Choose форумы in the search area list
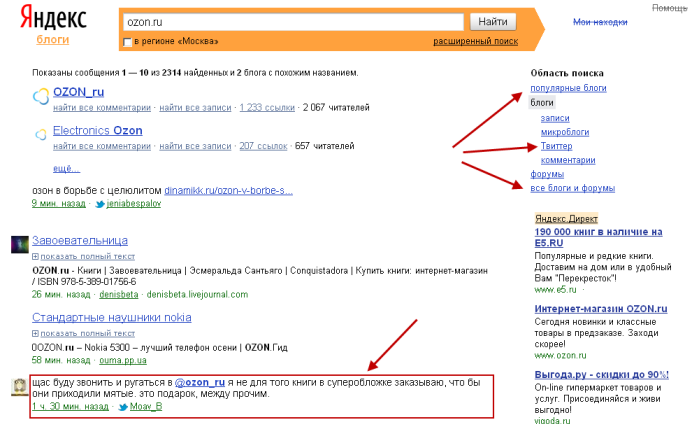This screenshot has width=688, height=424. click(x=546, y=174)
